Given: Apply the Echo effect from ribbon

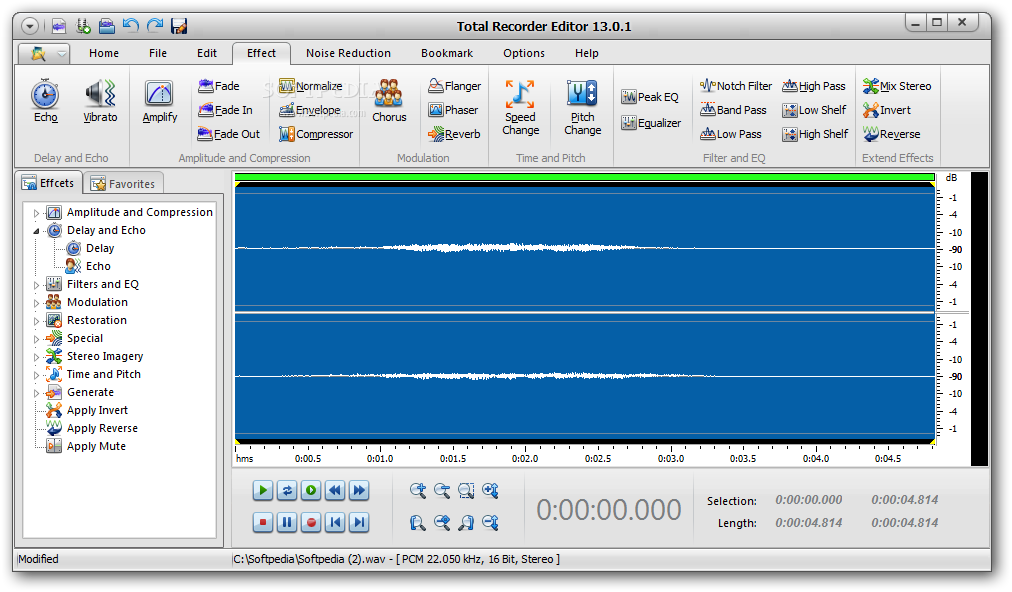Looking at the screenshot, I should point(45,101).
